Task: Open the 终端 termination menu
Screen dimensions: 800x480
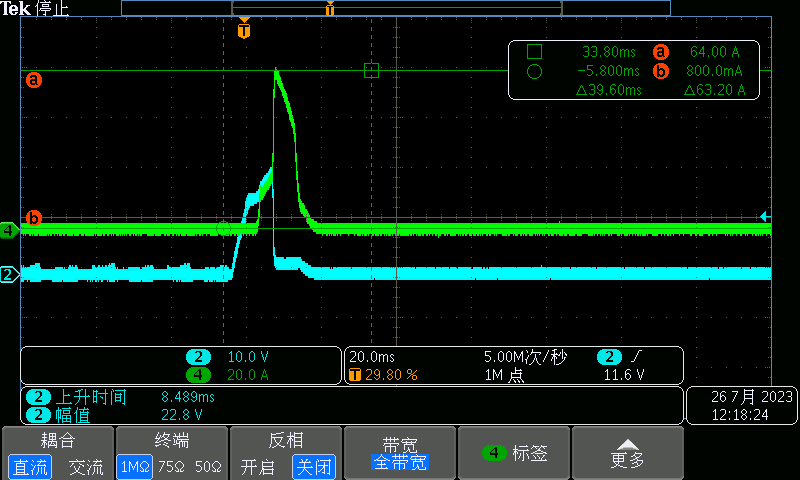Action: pos(172,441)
